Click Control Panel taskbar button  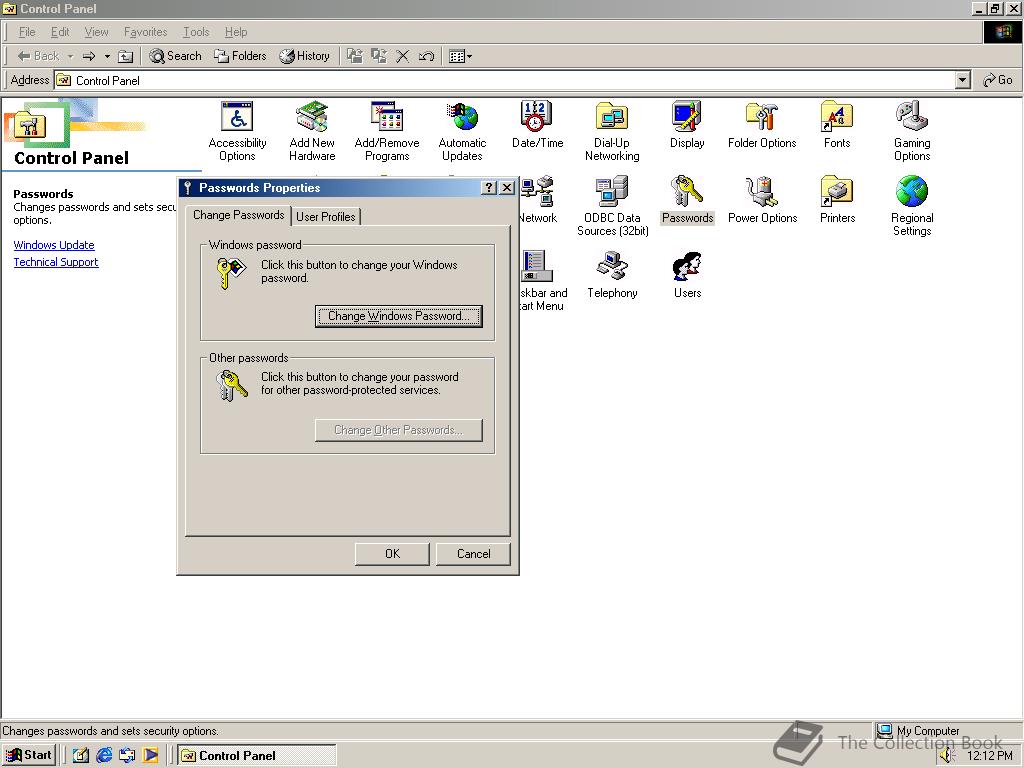(257, 756)
